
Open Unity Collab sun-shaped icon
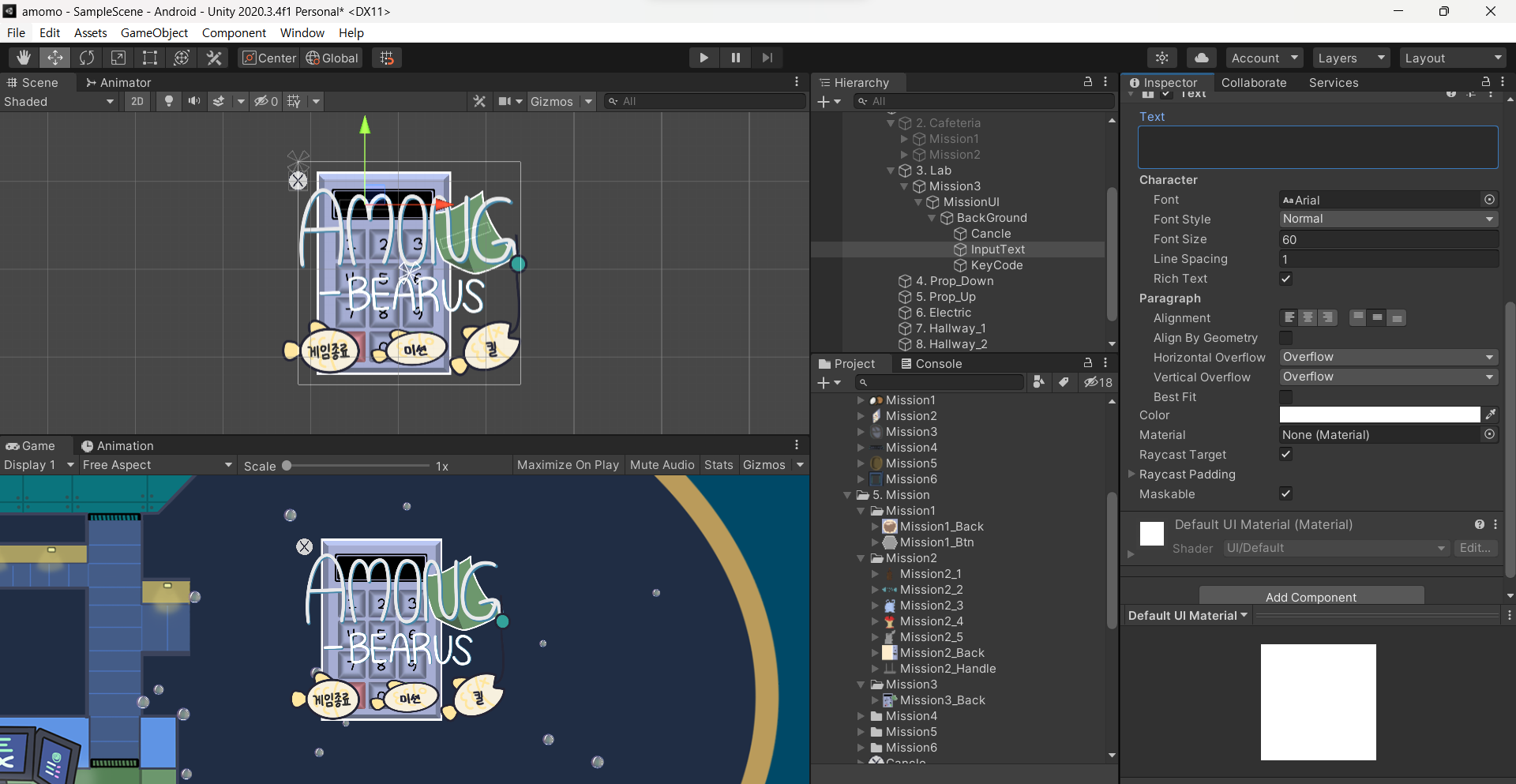coord(1162,58)
